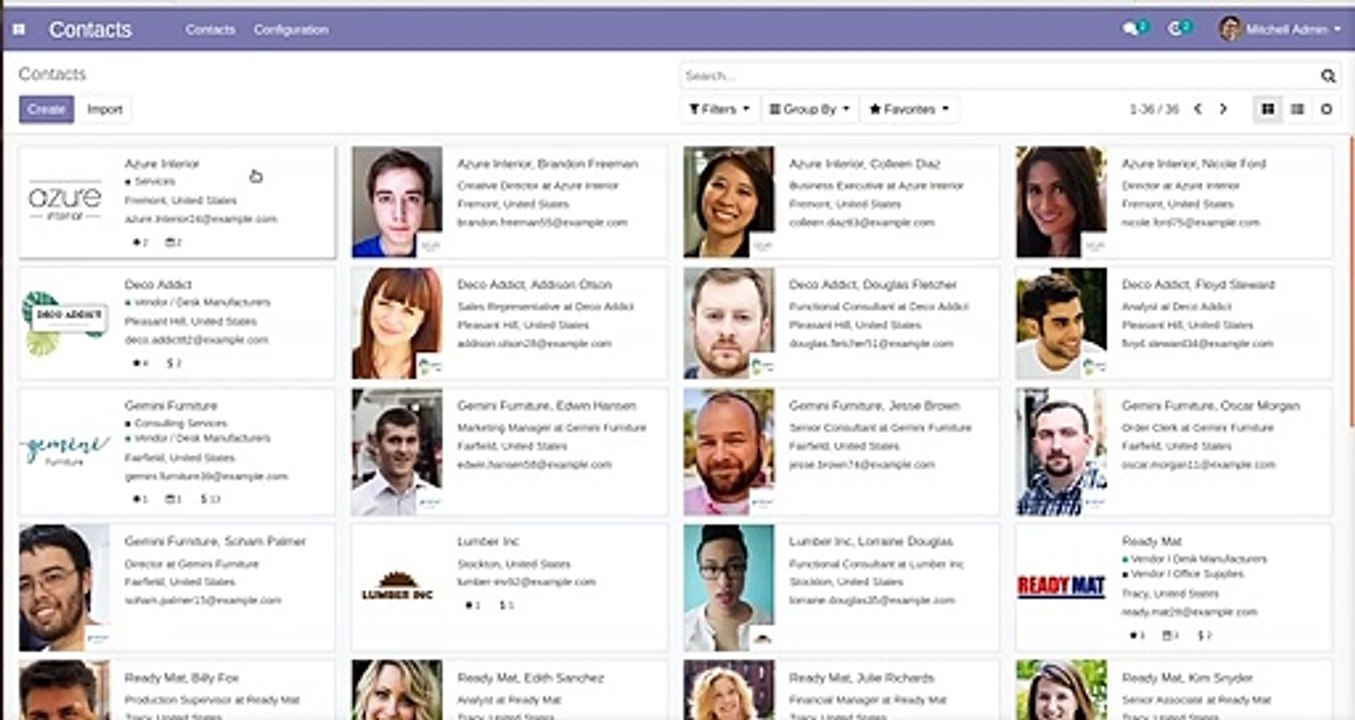This screenshot has height=720, width=1355.
Task: Click the magnifier search icon
Action: (x=1328, y=76)
